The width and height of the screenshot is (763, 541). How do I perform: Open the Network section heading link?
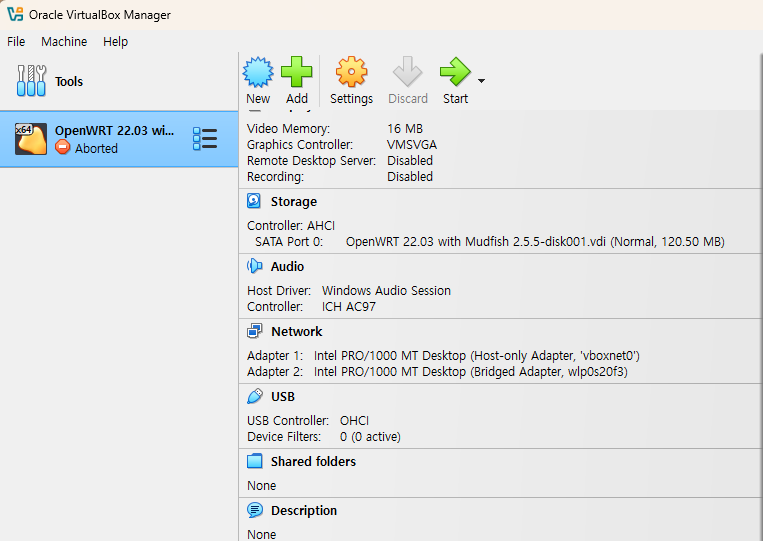point(296,331)
